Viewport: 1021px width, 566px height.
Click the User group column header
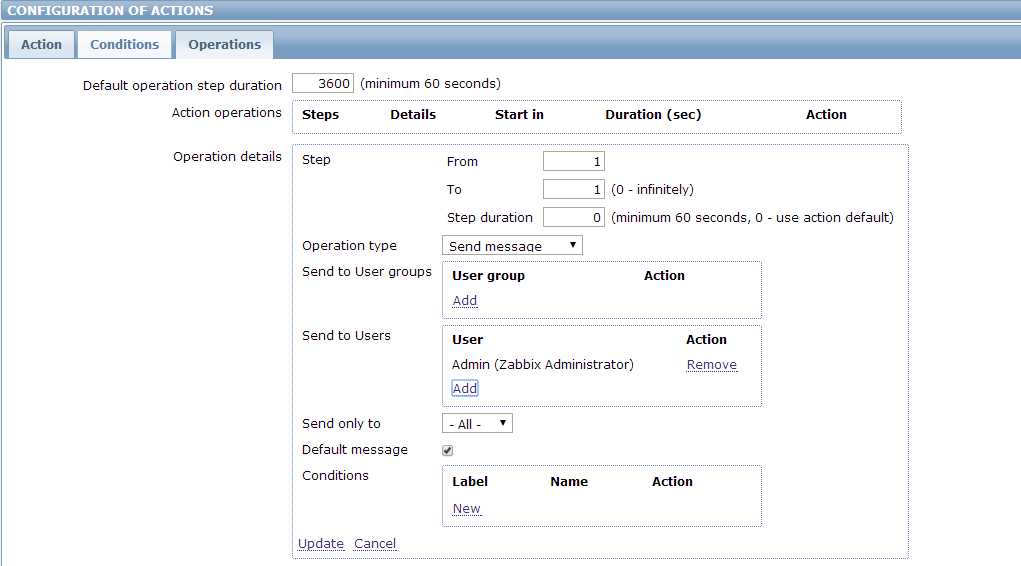click(488, 276)
